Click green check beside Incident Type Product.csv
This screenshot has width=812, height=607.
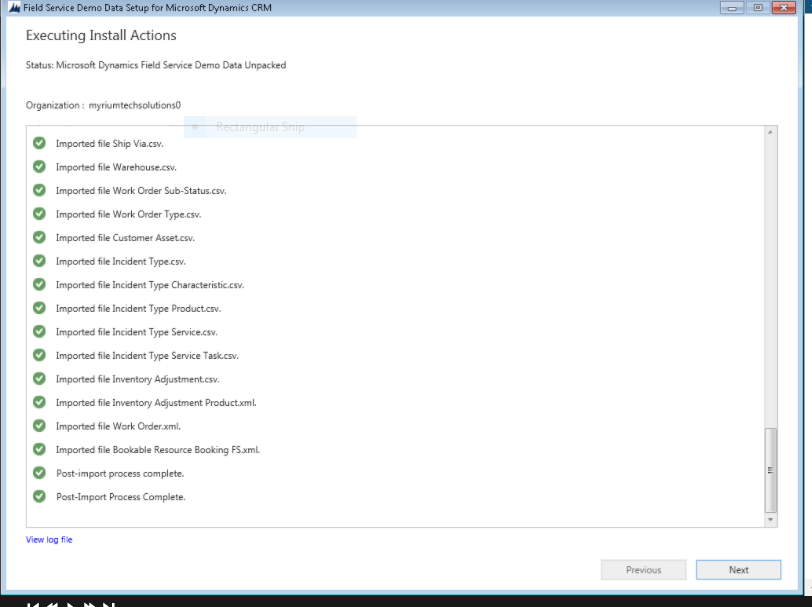39,308
